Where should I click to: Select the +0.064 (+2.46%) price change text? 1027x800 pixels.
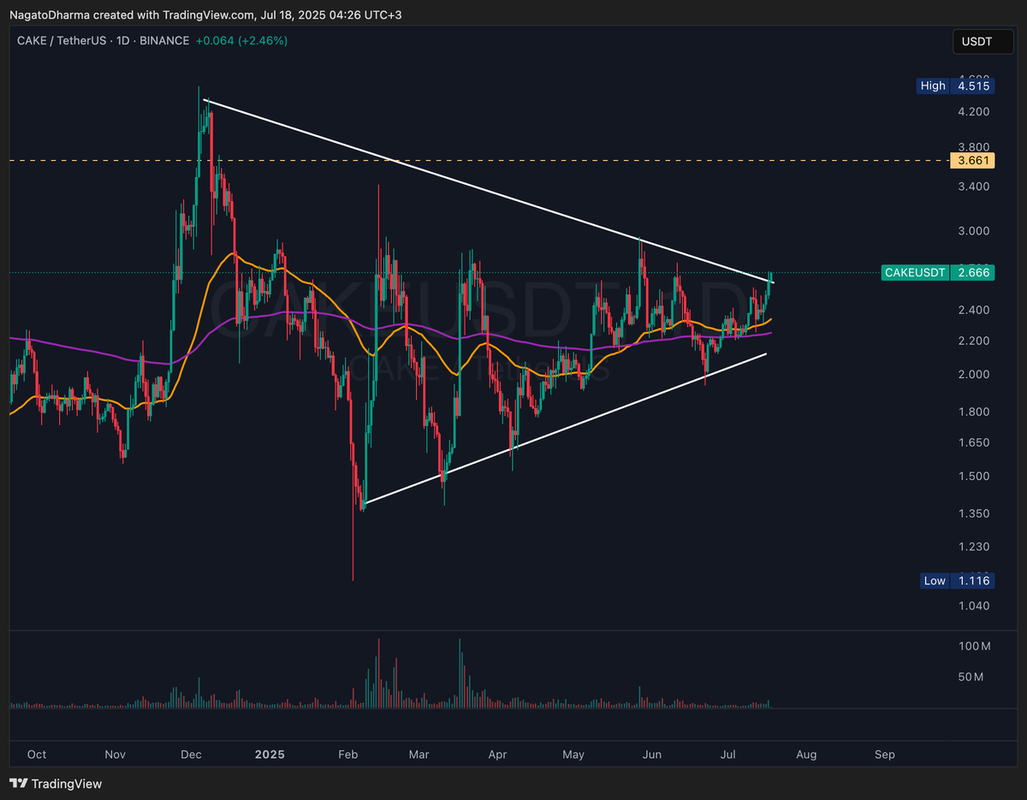click(241, 41)
